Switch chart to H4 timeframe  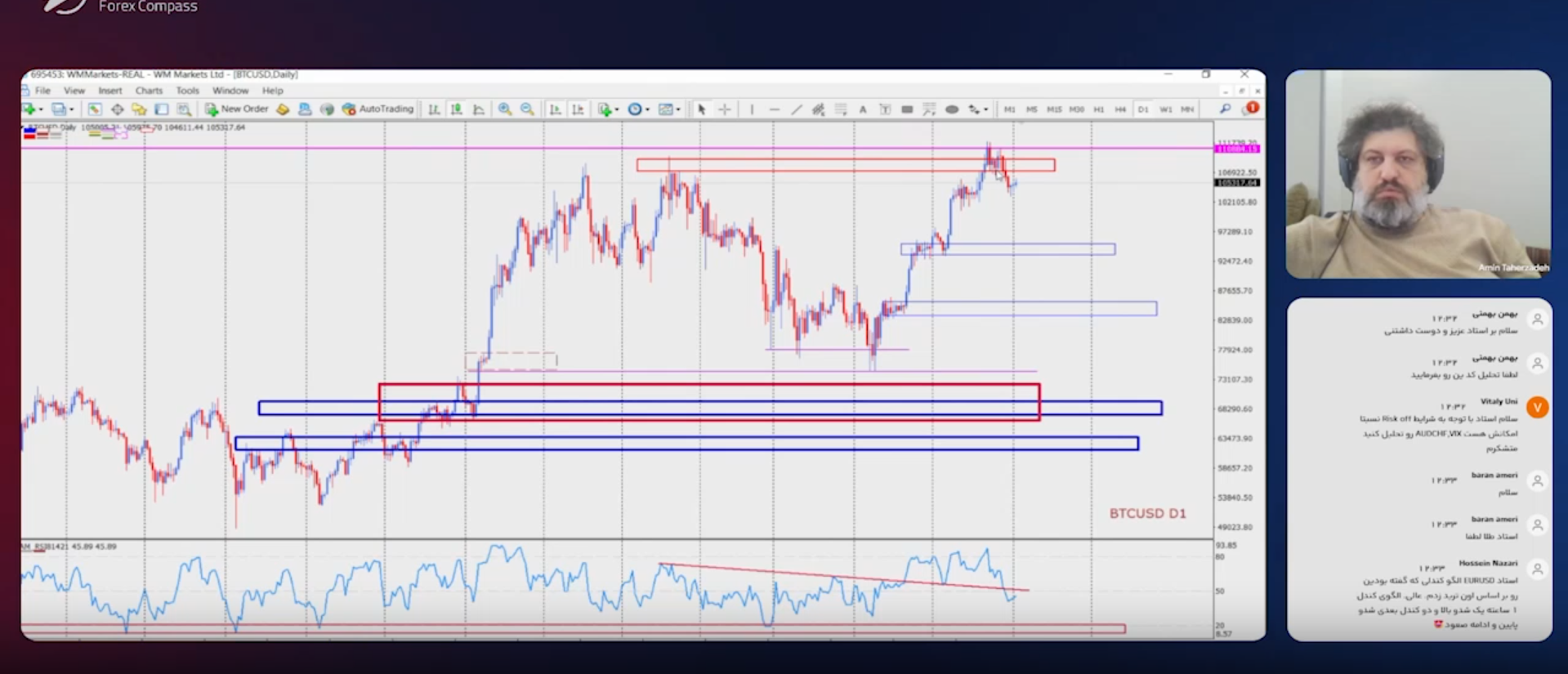click(1120, 109)
